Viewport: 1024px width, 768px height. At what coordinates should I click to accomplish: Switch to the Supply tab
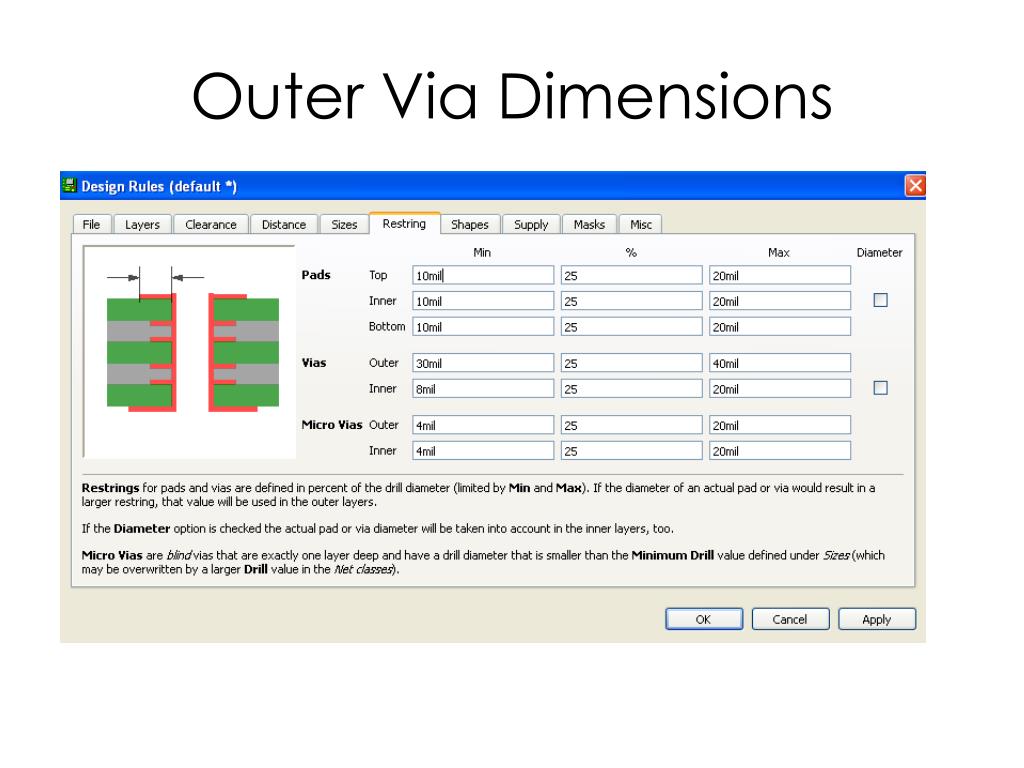pos(530,224)
